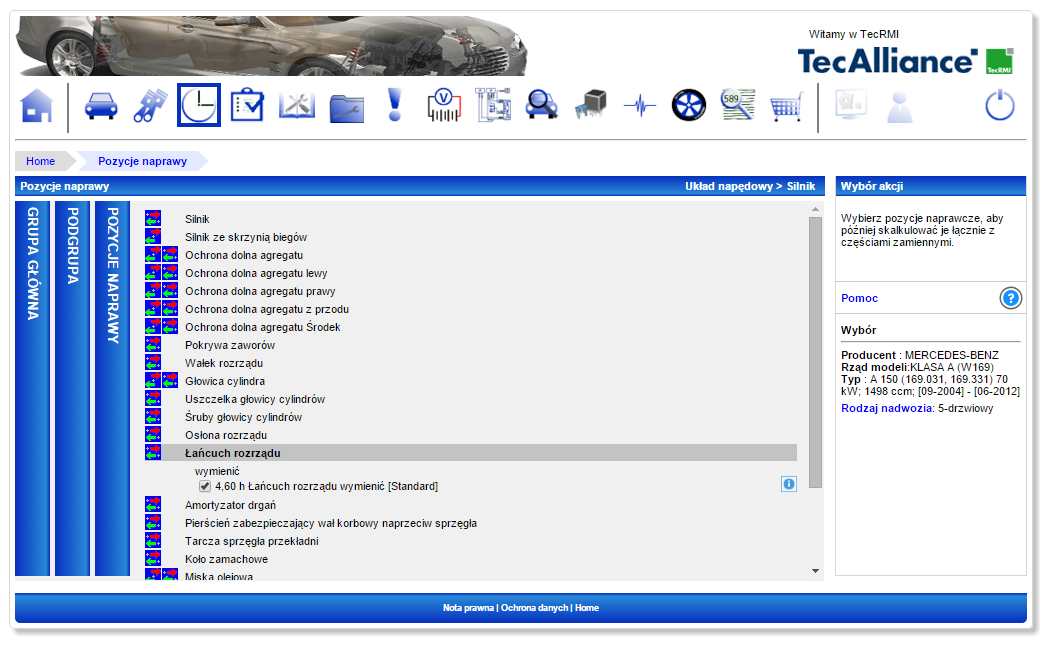Open the vehicle selection car icon
Screen dimensions: 1051x647
tap(101, 105)
